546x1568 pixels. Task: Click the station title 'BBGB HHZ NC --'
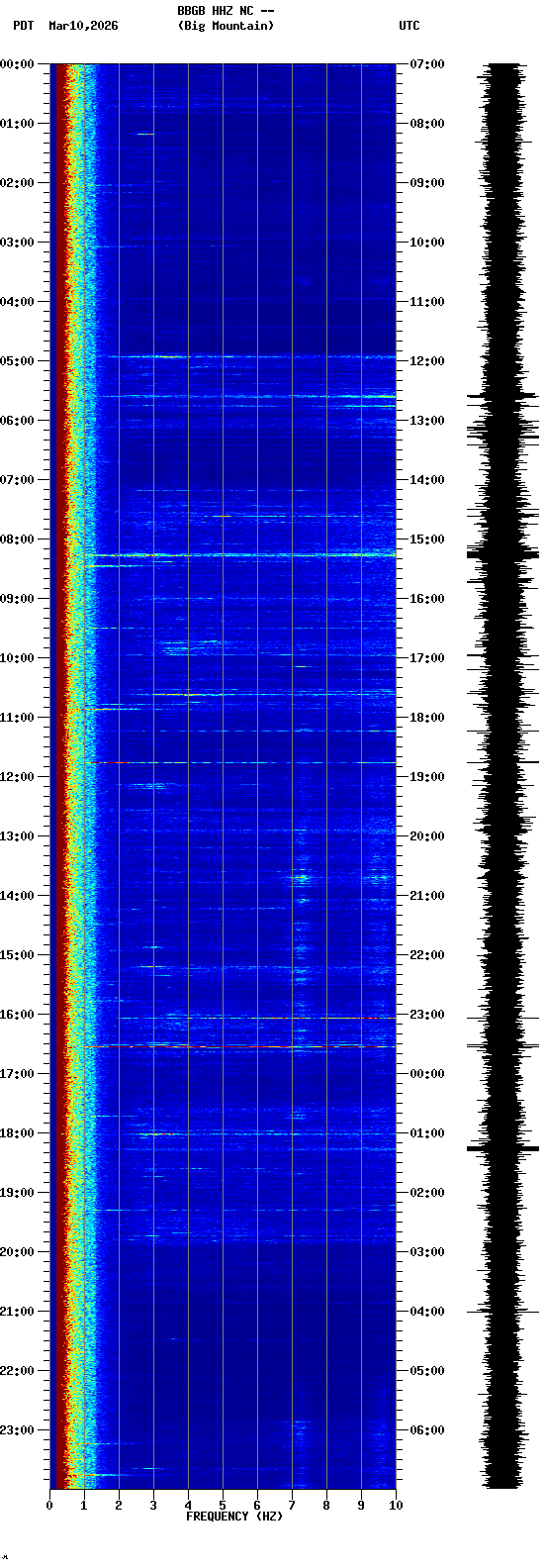[226, 11]
